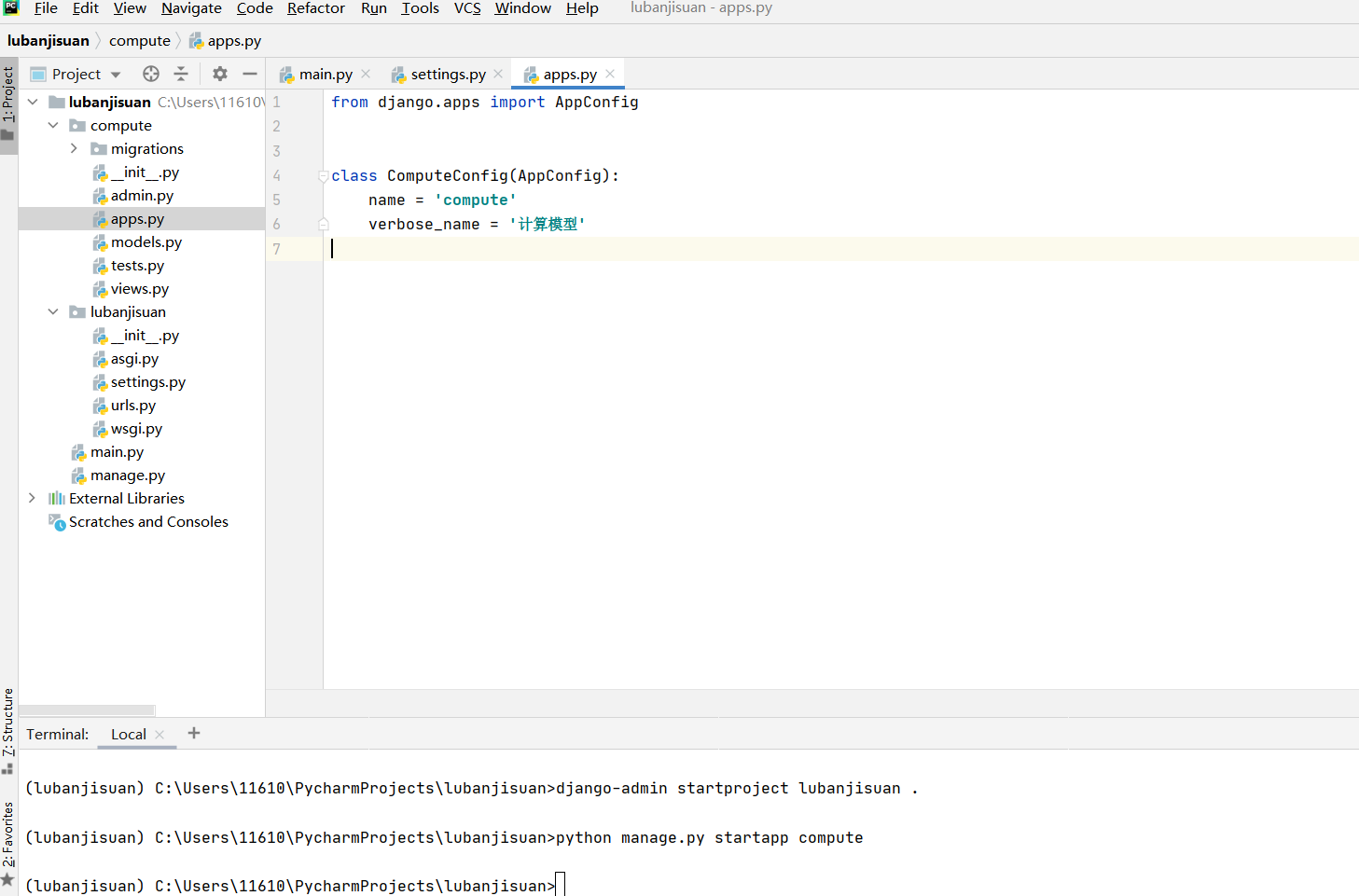
Task: Click on AppConfig in the import line
Action: coord(597,103)
